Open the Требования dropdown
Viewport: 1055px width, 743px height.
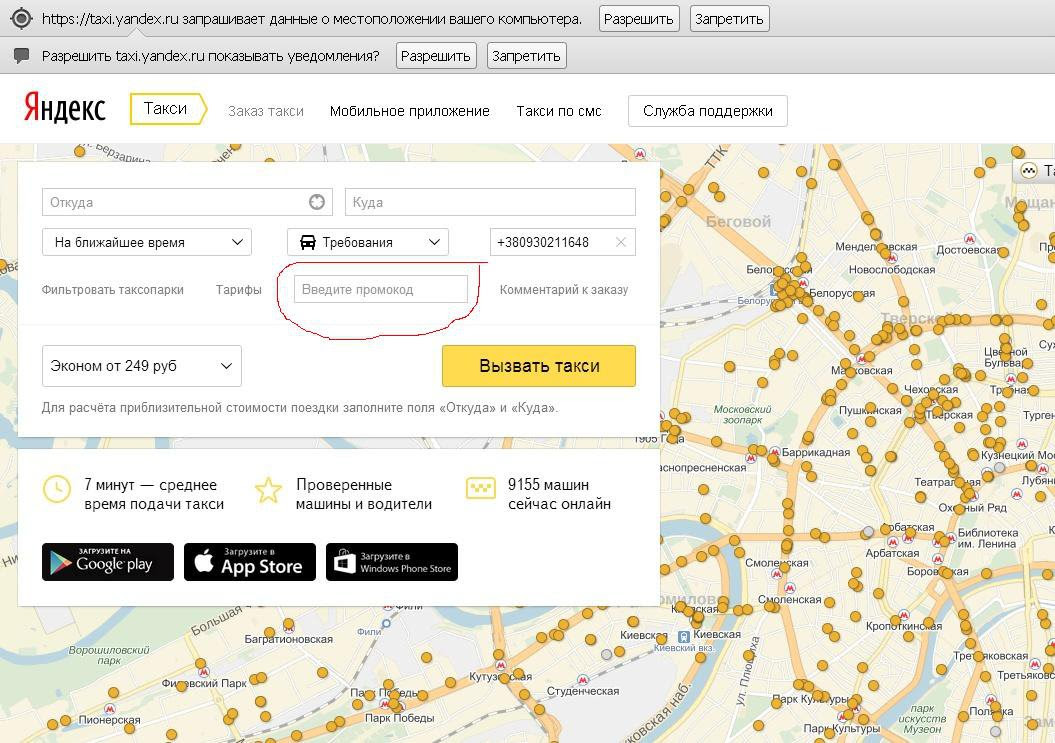[x=367, y=242]
